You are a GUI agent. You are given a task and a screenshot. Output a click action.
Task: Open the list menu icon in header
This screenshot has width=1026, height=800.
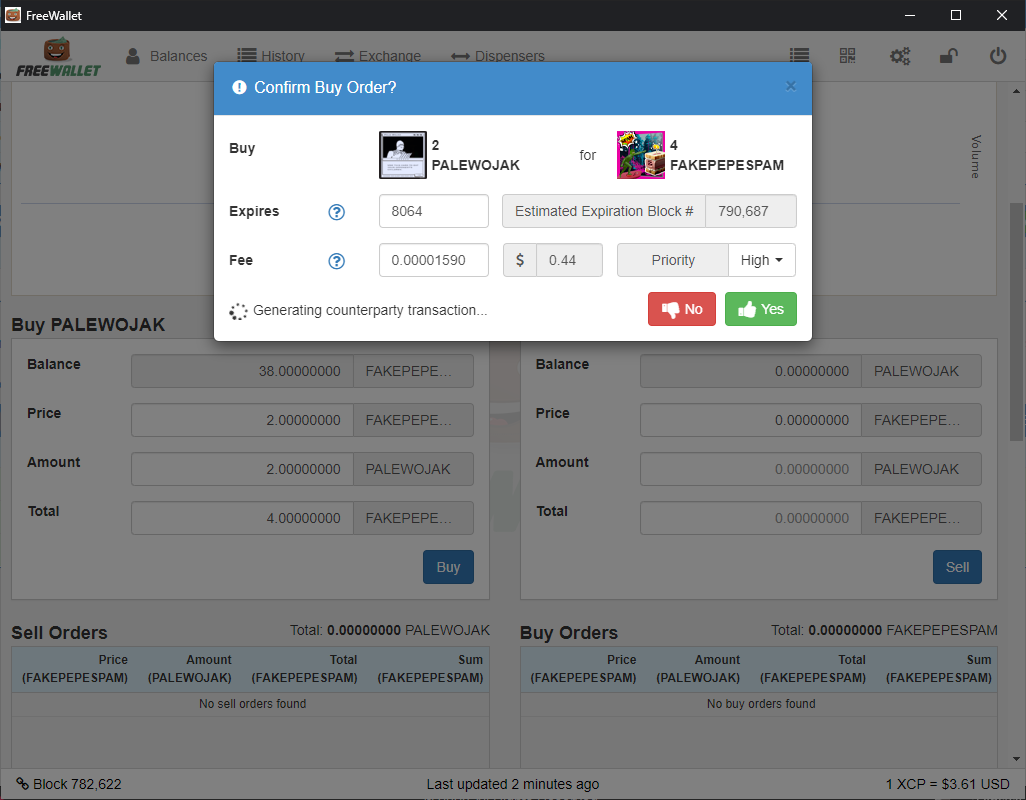tap(799, 56)
